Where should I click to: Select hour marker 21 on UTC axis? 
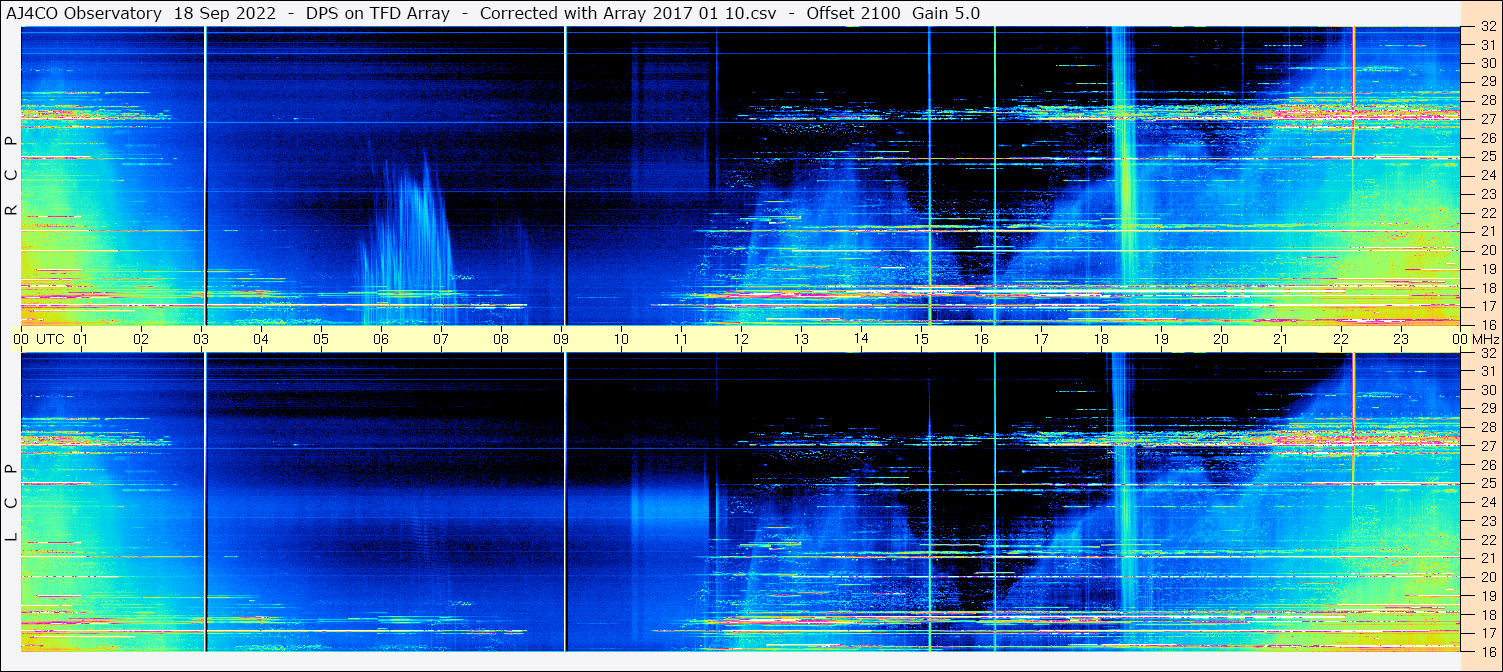[1281, 339]
